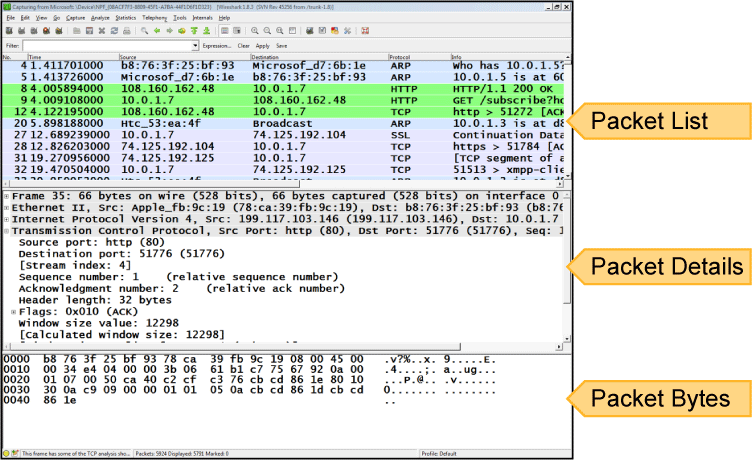The width and height of the screenshot is (752, 460).
Task: Click the Expression... button by the filter
Action: 217,46
